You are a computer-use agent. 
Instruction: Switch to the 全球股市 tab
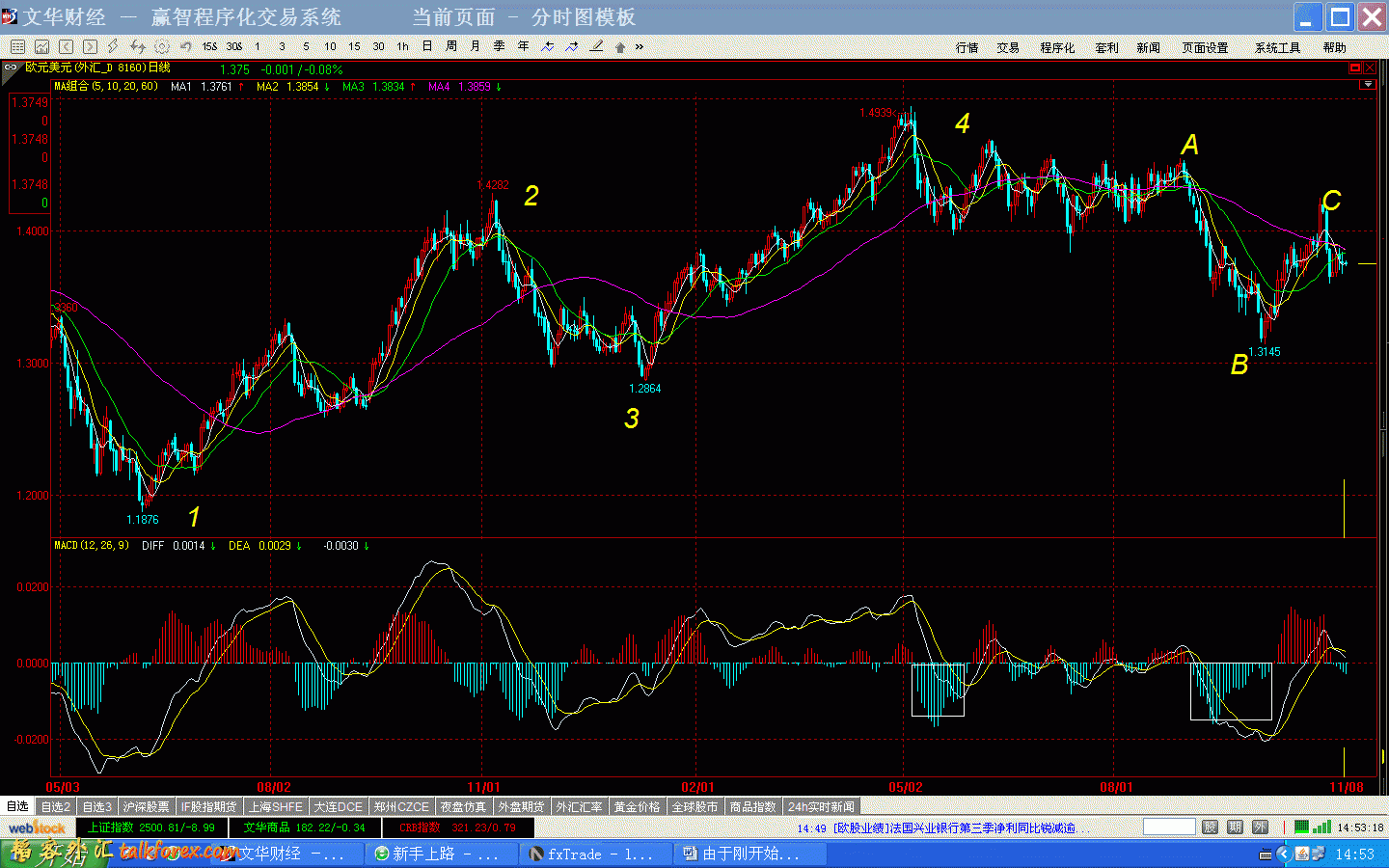point(695,806)
